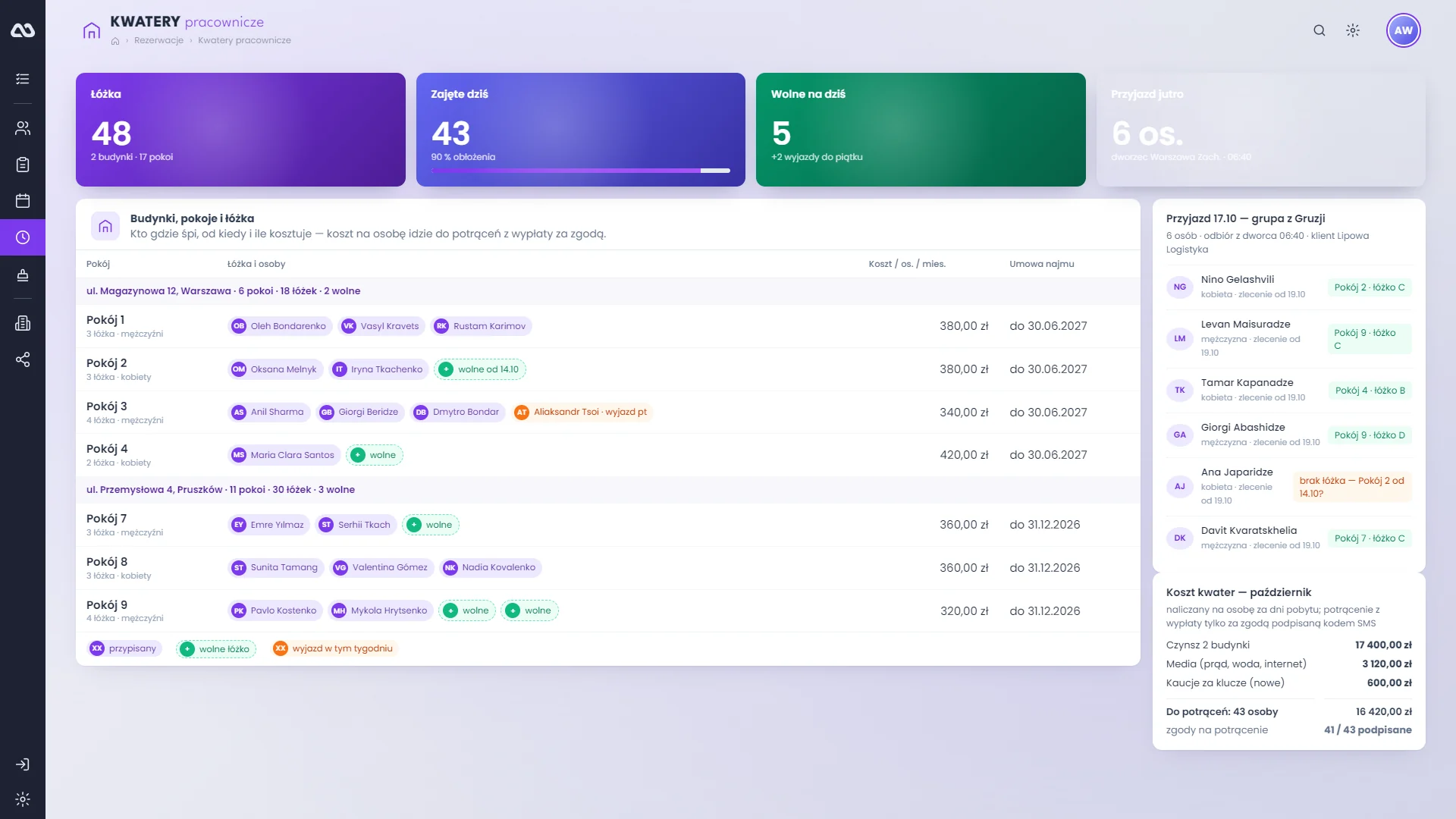The image size is (1456, 819).
Task: Select the Mykola Hrytsenko chip
Action: pyautogui.click(x=381, y=611)
